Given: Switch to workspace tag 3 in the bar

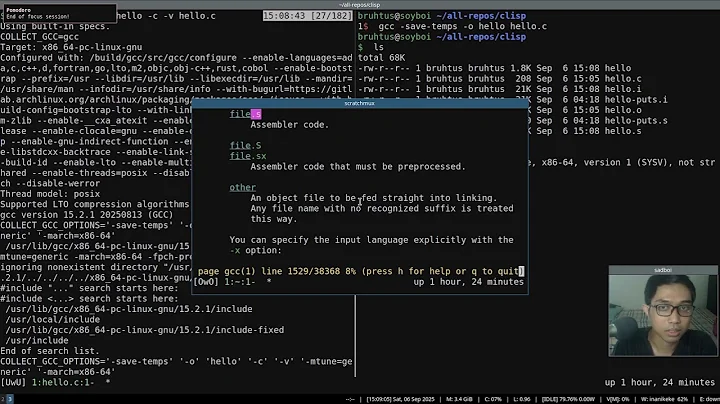Looking at the screenshot, I should pyautogui.click(x=10, y=399).
